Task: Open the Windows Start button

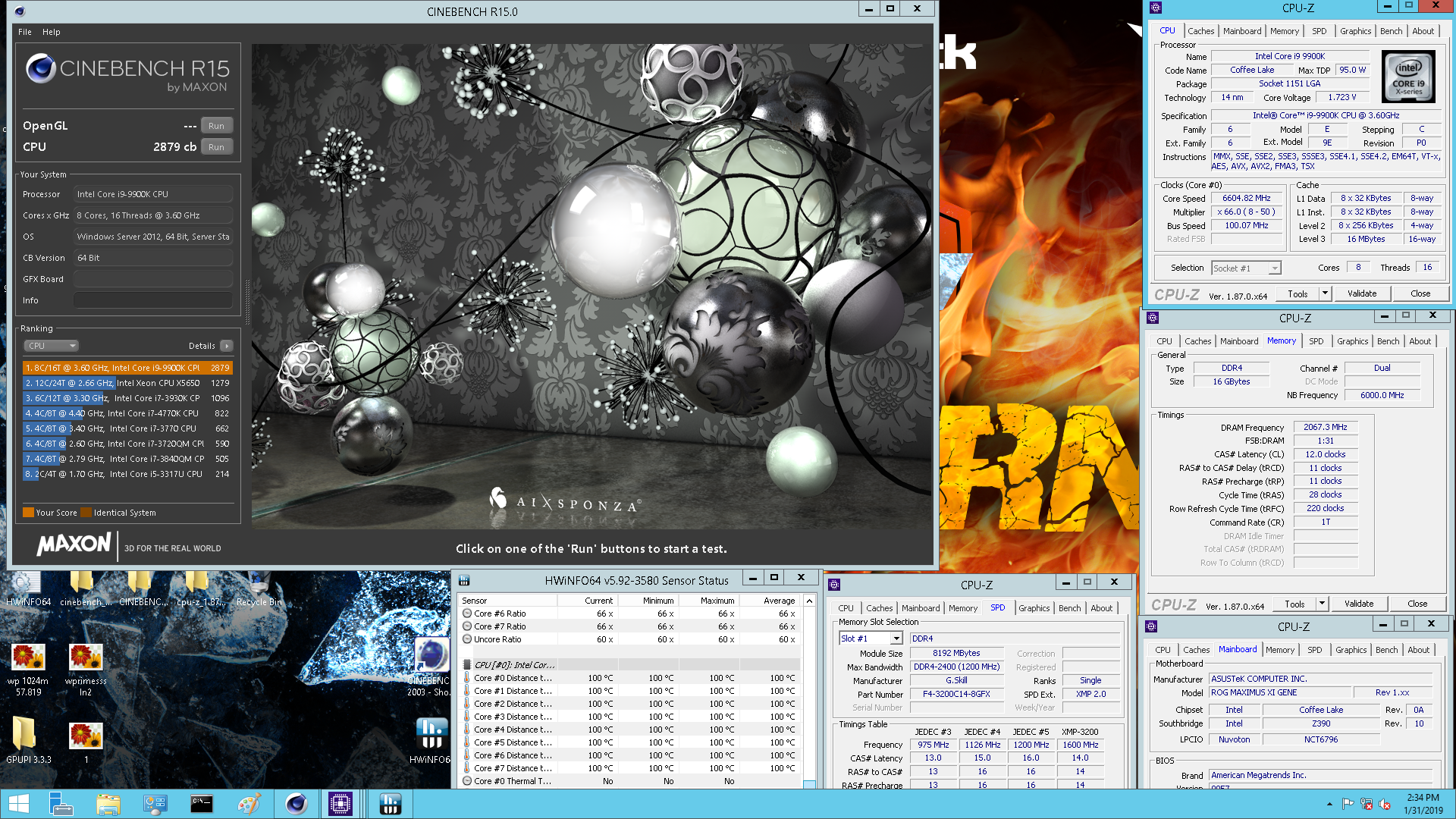Action: coord(18,804)
